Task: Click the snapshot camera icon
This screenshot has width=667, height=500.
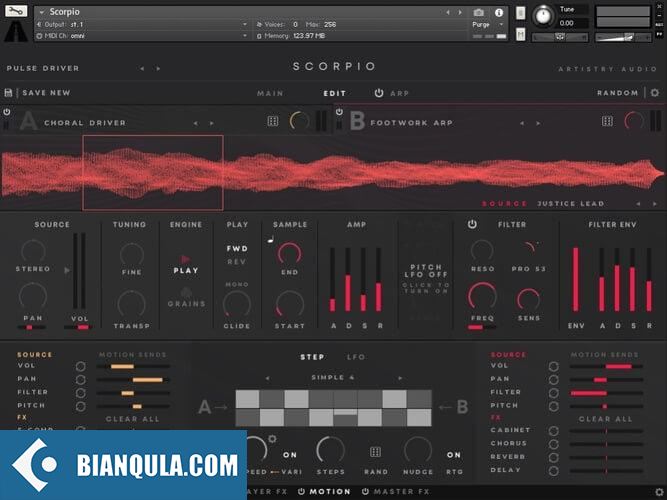Action: [479, 13]
